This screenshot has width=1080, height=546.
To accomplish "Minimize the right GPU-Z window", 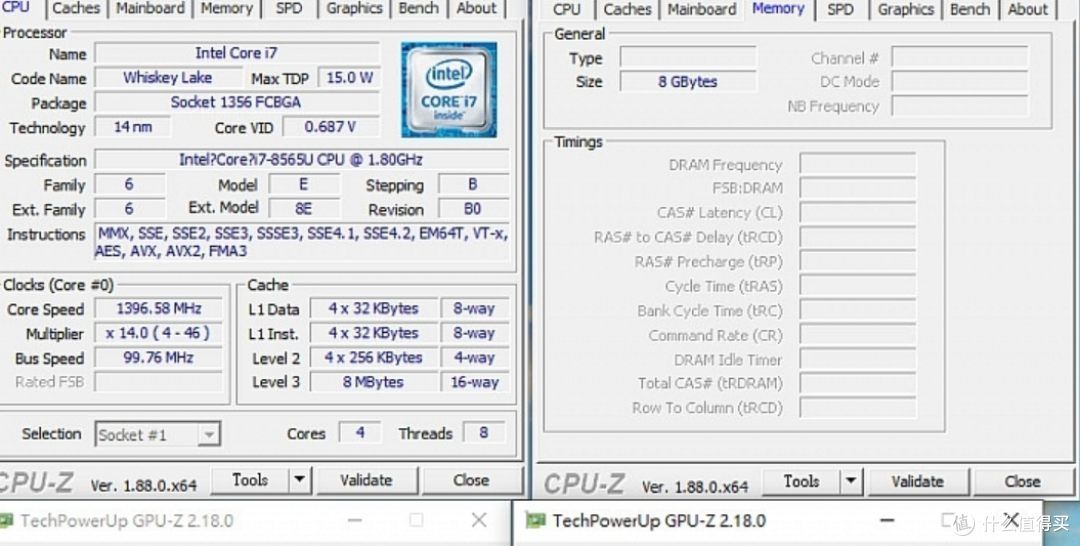I will (888, 520).
